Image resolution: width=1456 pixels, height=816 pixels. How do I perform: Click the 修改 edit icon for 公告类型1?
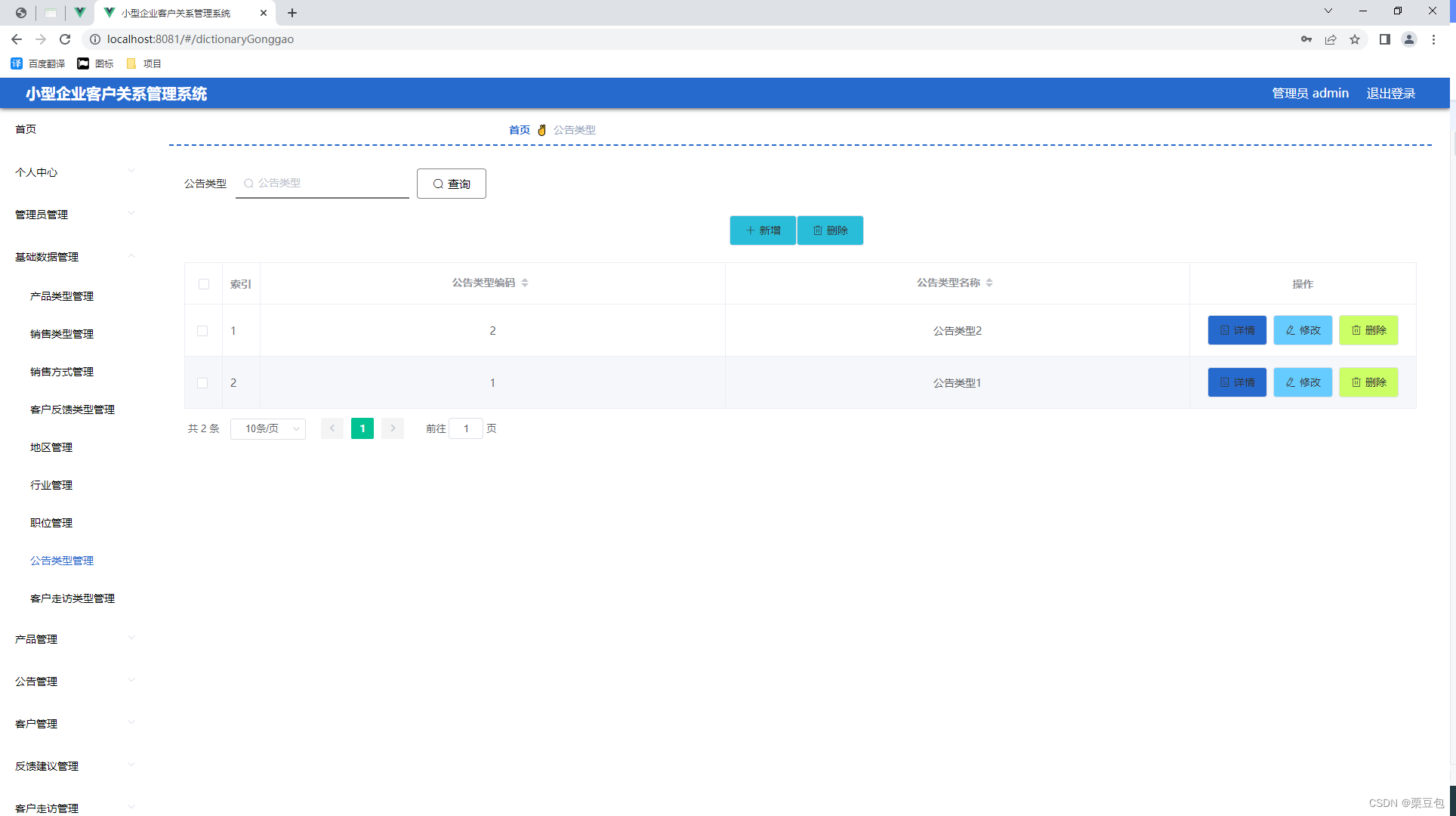(1291, 382)
